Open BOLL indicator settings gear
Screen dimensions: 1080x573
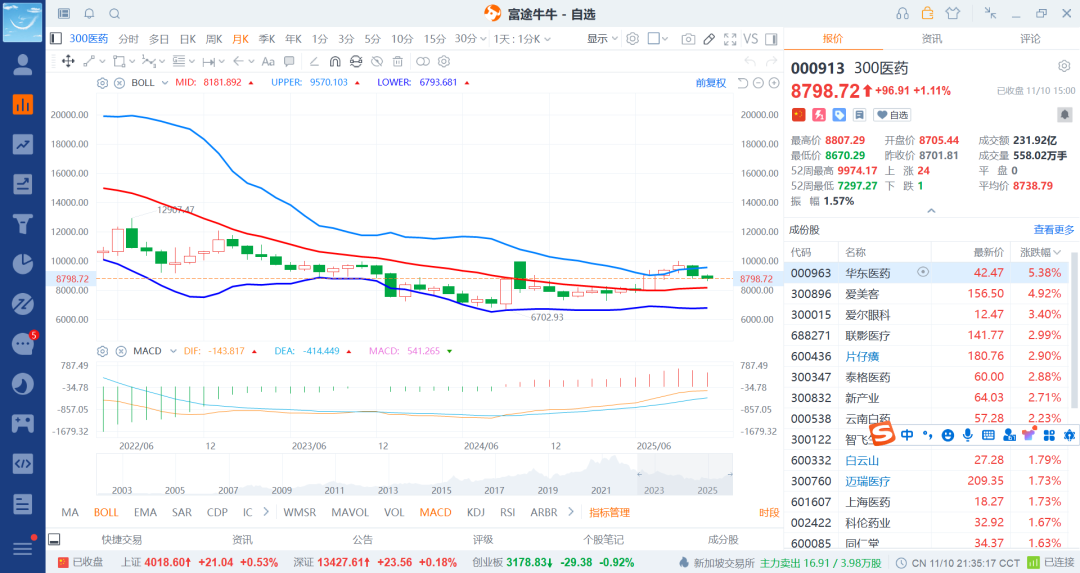pyautogui.click(x=102, y=83)
